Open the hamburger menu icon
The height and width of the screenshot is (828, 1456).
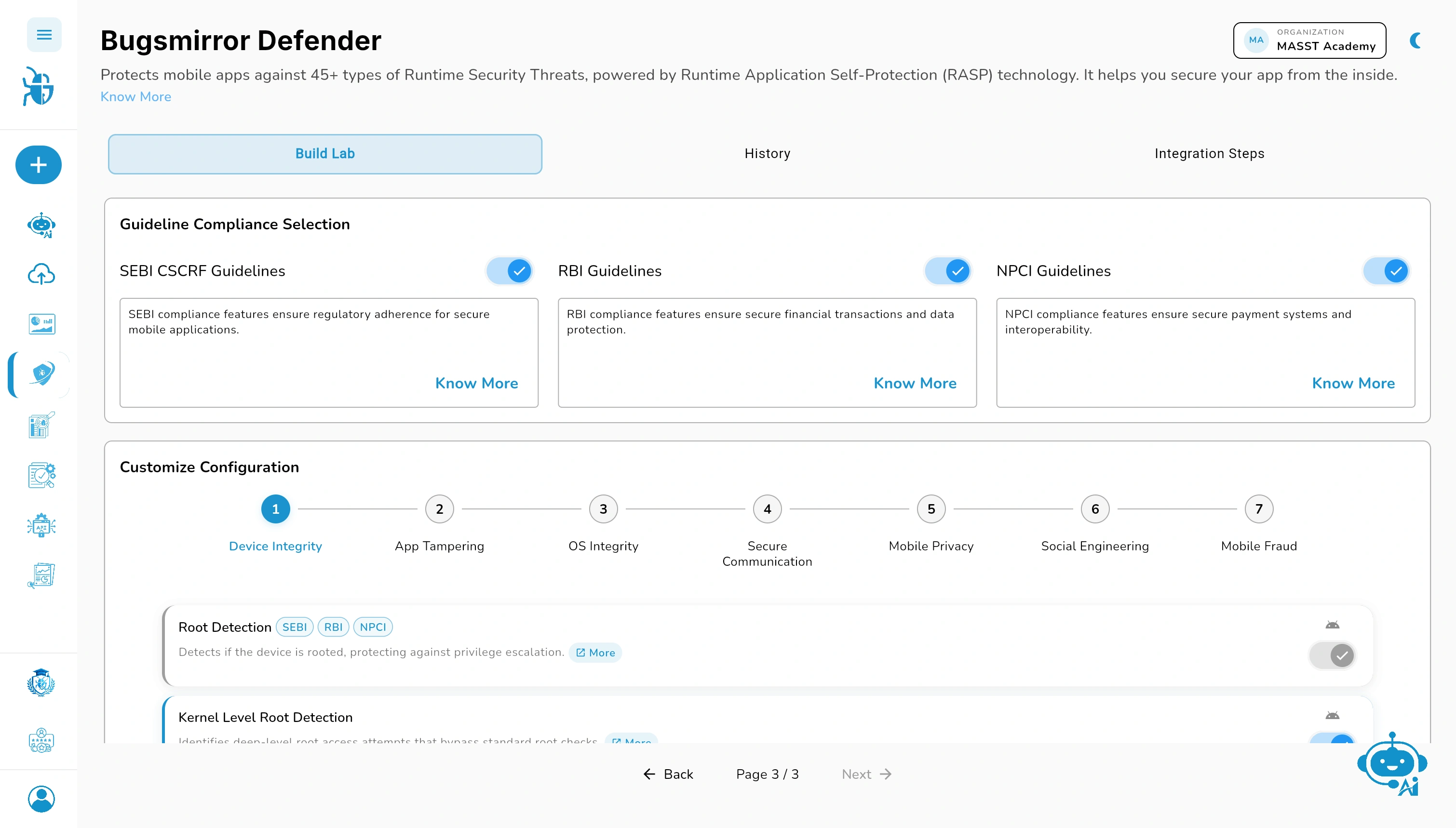44,35
